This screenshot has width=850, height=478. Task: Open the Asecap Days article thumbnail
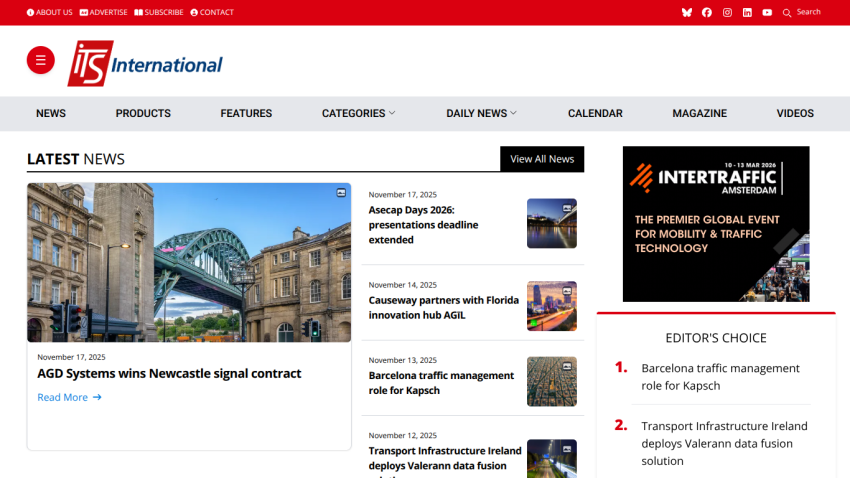pos(552,223)
